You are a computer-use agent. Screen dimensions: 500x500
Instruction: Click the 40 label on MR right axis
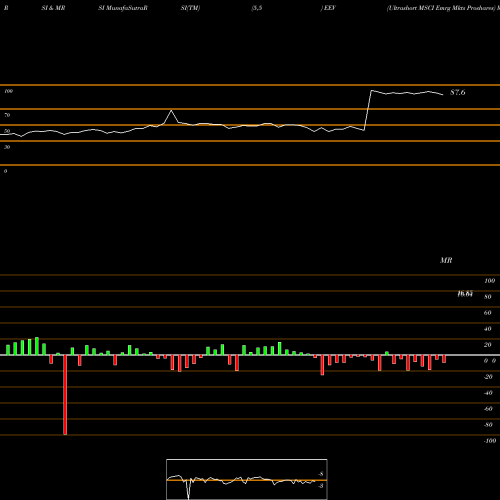[488, 329]
